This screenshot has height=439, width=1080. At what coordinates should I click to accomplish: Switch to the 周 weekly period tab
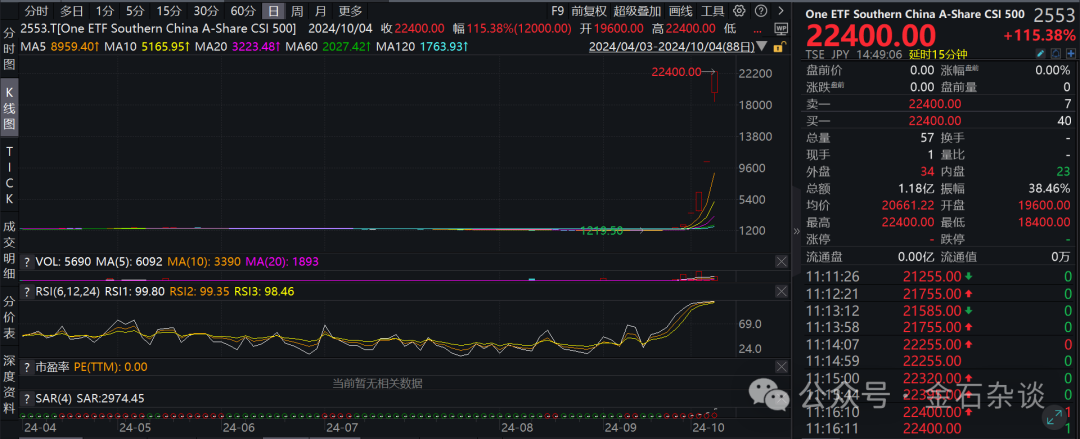297,10
